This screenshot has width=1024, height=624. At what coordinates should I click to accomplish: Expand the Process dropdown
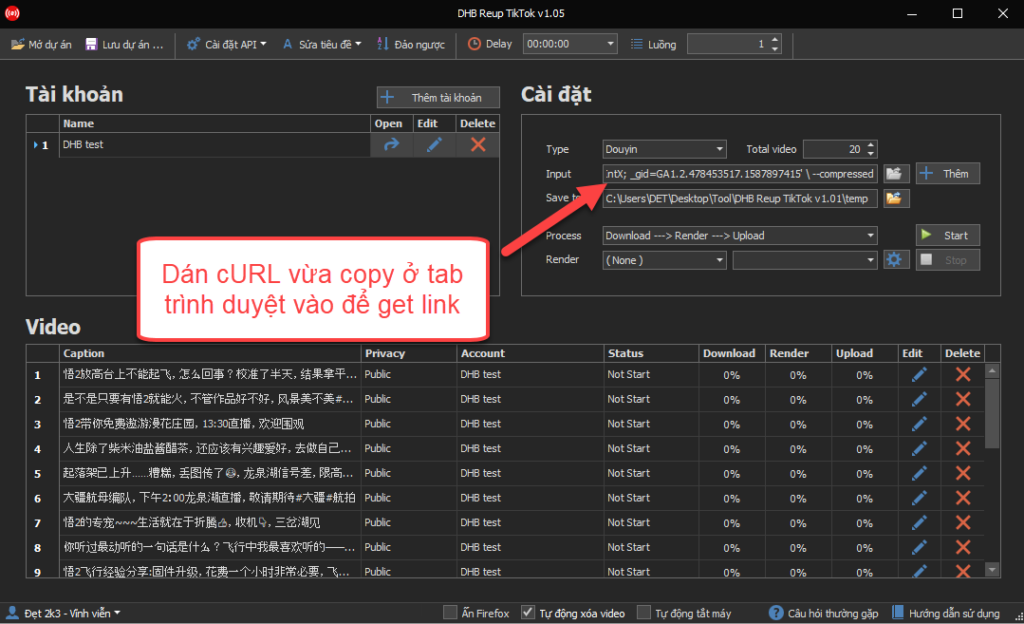coord(740,236)
